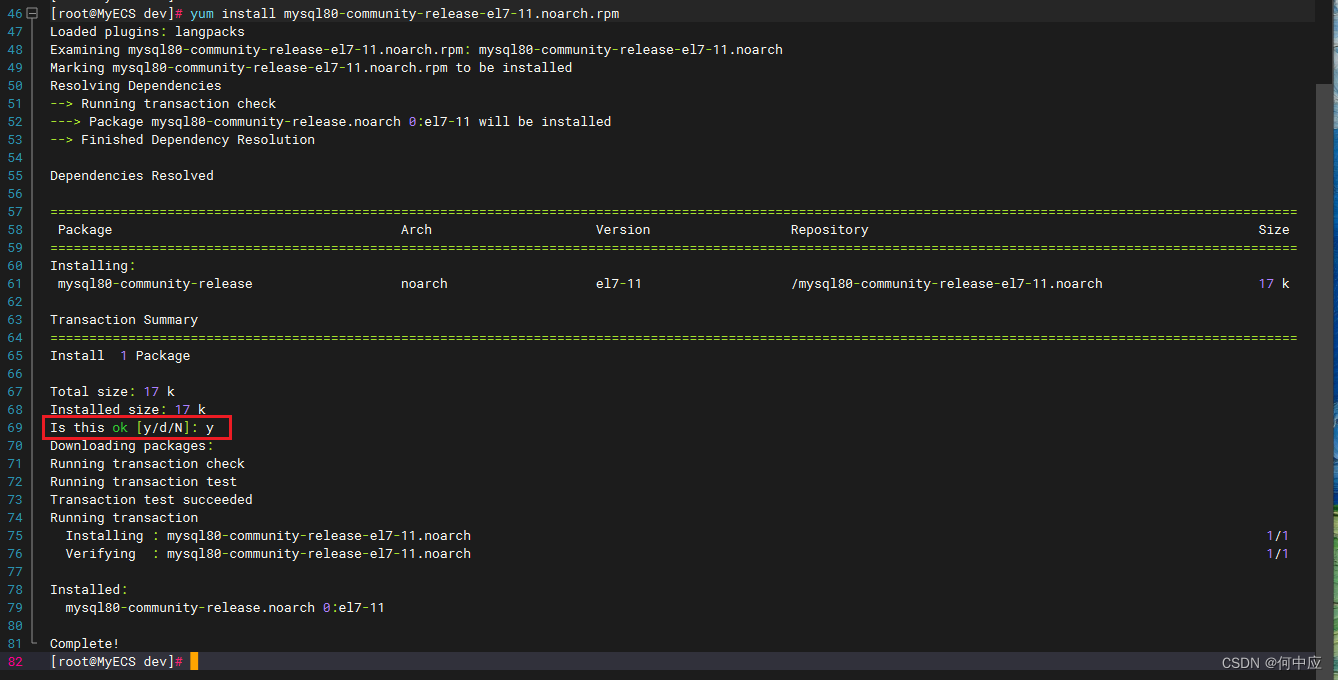Screen dimensions: 1338x680
Task: Click the 'Is this ok [y/d/N]: y' prompt
Action: point(132,428)
